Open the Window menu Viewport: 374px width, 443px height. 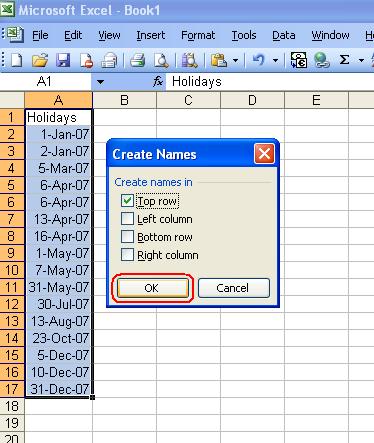330,35
